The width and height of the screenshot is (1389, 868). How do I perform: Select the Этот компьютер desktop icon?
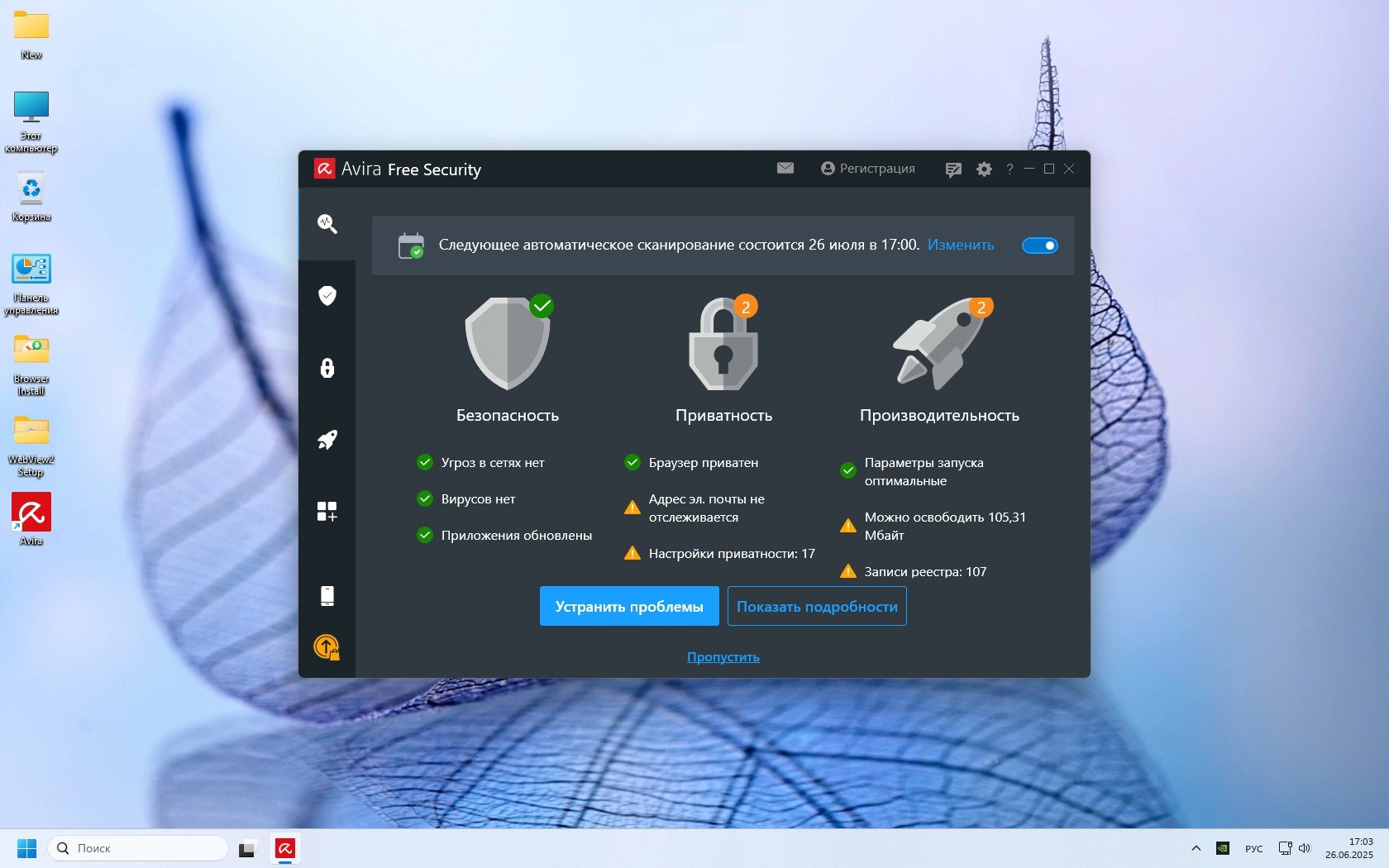[x=31, y=122]
